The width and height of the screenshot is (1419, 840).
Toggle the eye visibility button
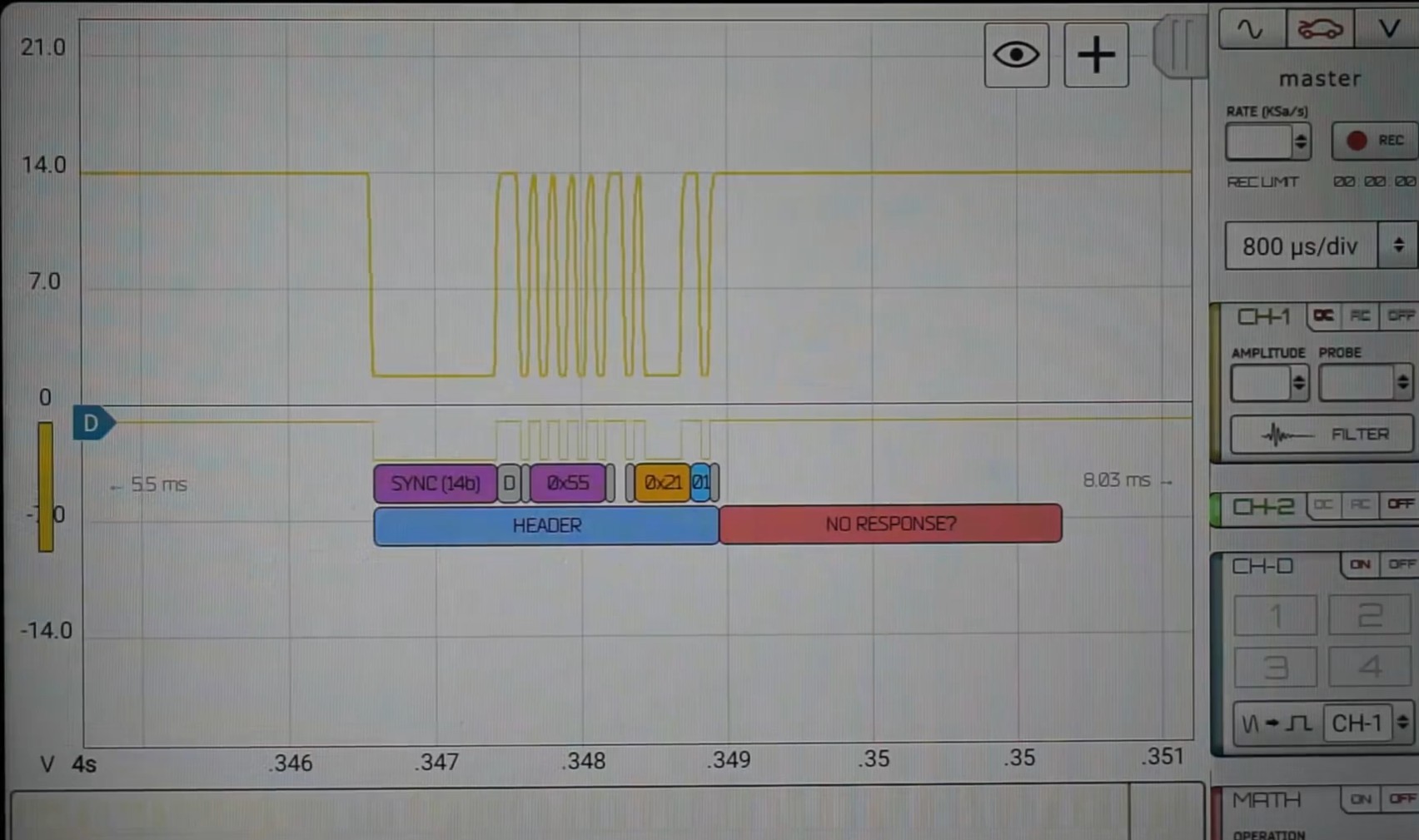click(x=1016, y=55)
